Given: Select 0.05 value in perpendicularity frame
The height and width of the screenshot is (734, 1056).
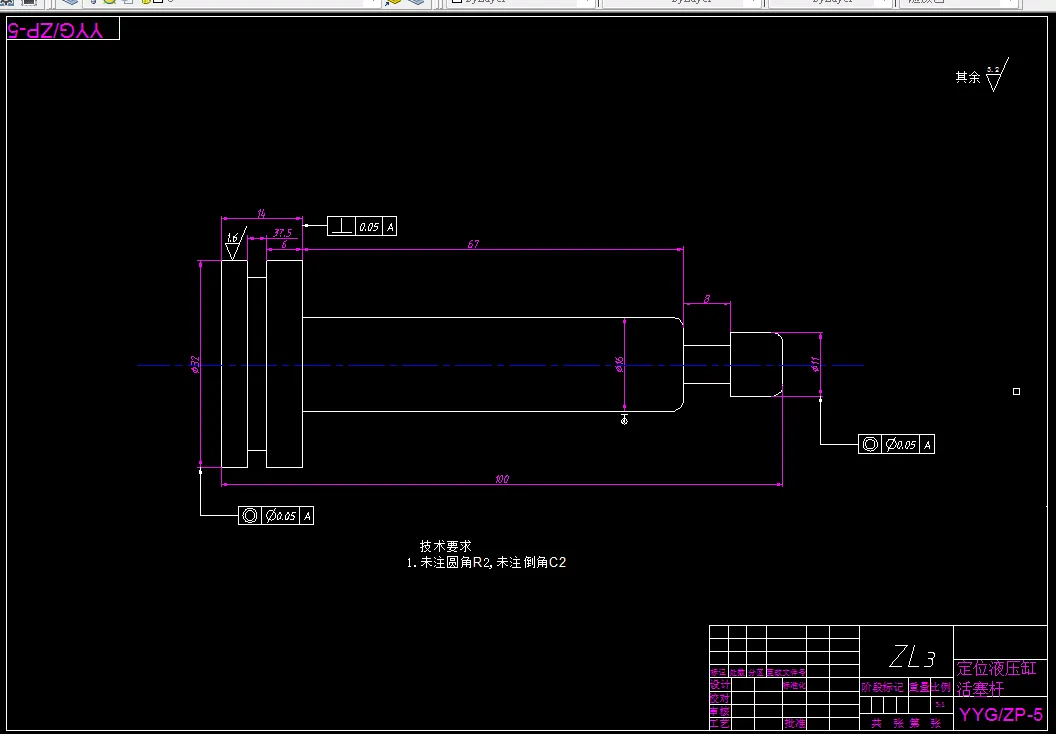Looking at the screenshot, I should (x=368, y=227).
